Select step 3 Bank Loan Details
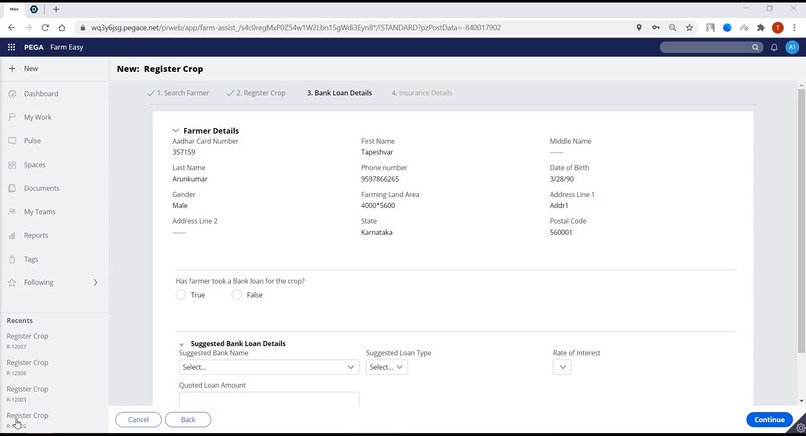 (x=339, y=93)
